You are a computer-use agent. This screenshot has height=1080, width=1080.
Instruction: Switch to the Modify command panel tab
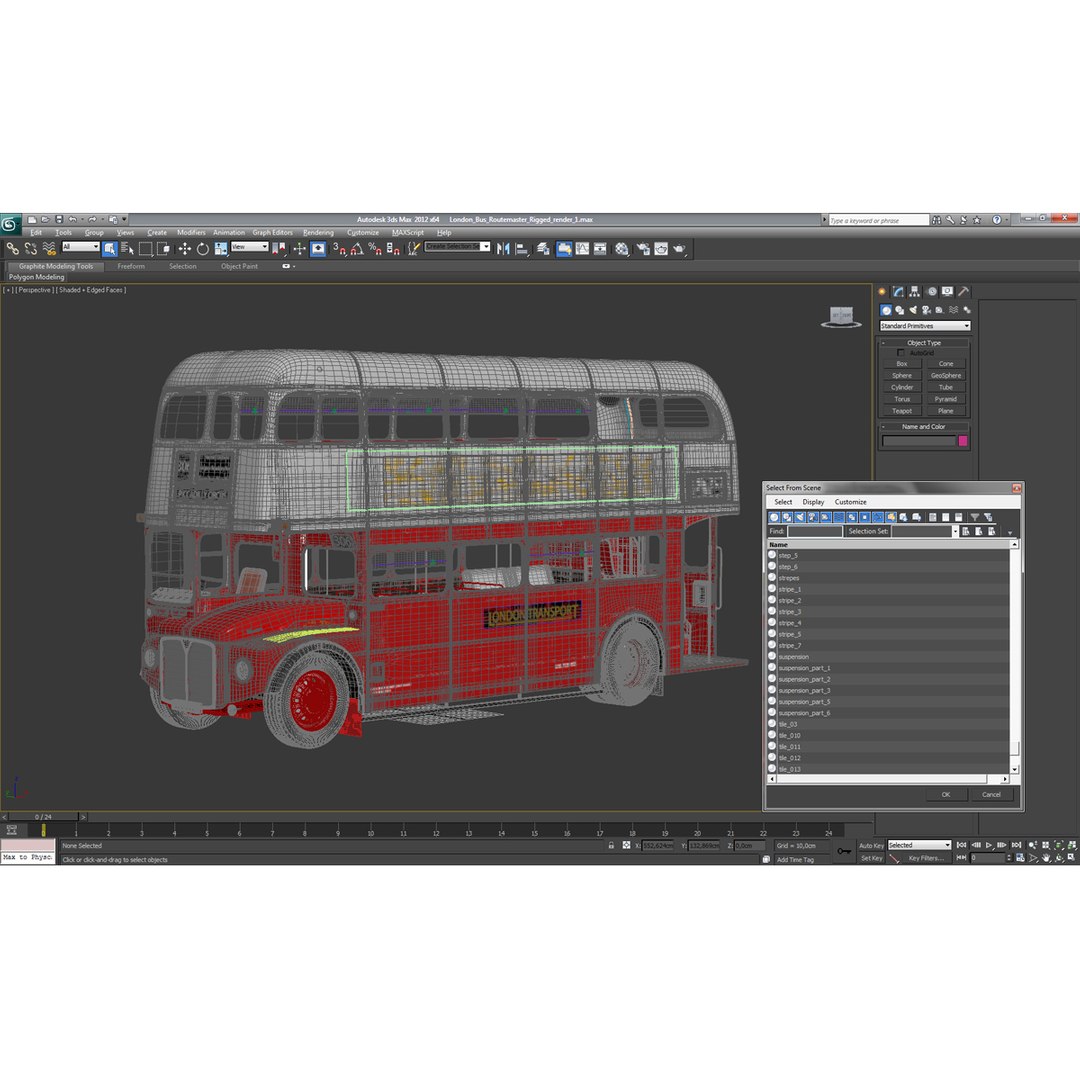click(x=897, y=292)
